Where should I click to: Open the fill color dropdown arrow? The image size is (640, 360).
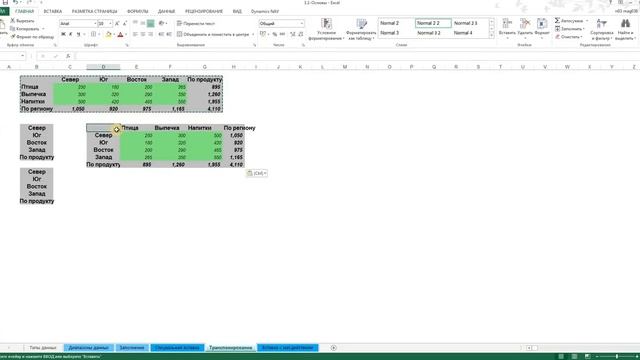coord(113,35)
